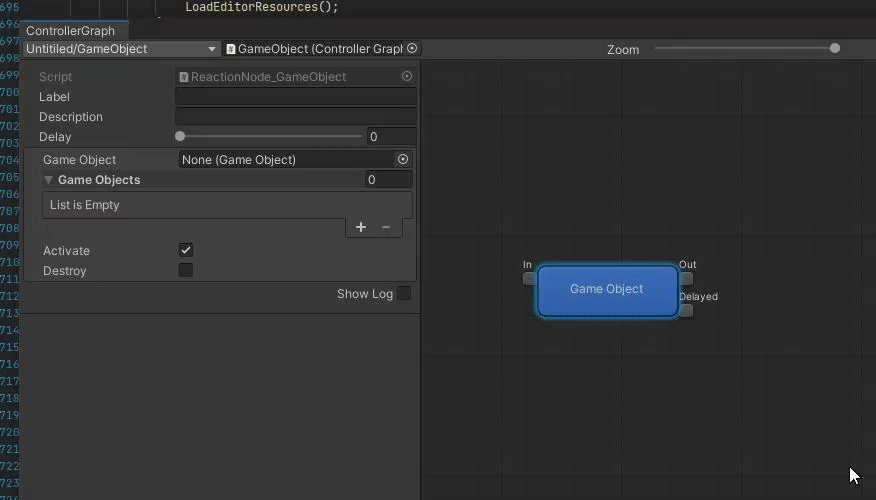Click the Delay label
Viewport: 876px width, 500px height.
click(x=55, y=137)
